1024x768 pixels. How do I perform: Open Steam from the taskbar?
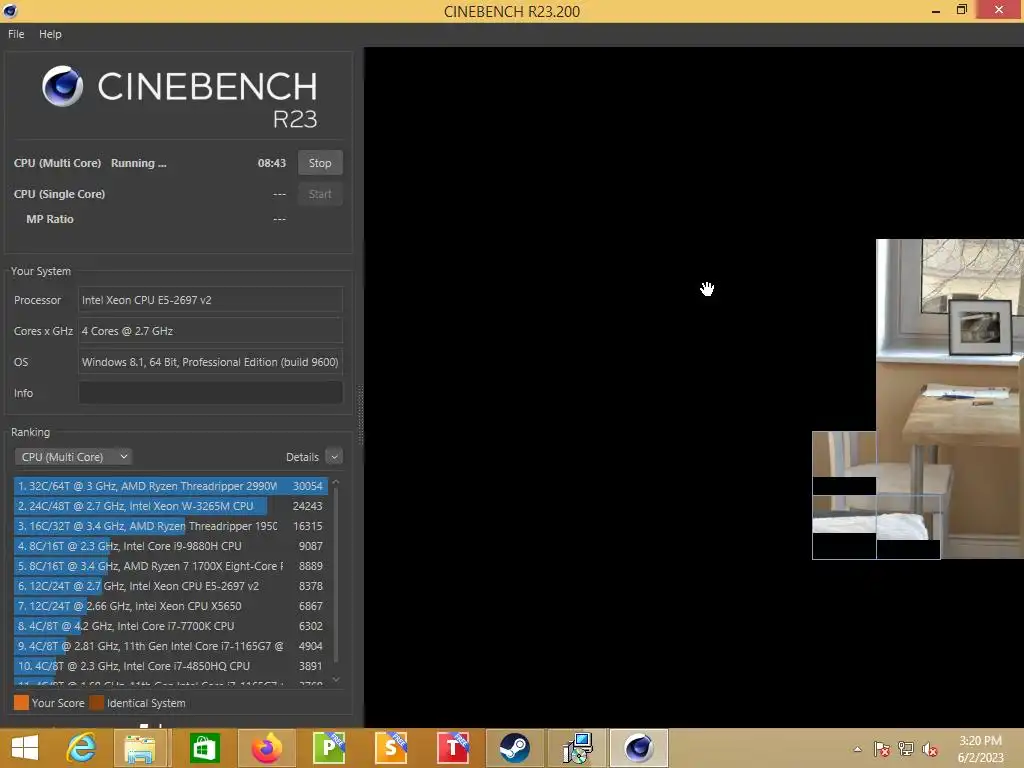[x=515, y=748]
